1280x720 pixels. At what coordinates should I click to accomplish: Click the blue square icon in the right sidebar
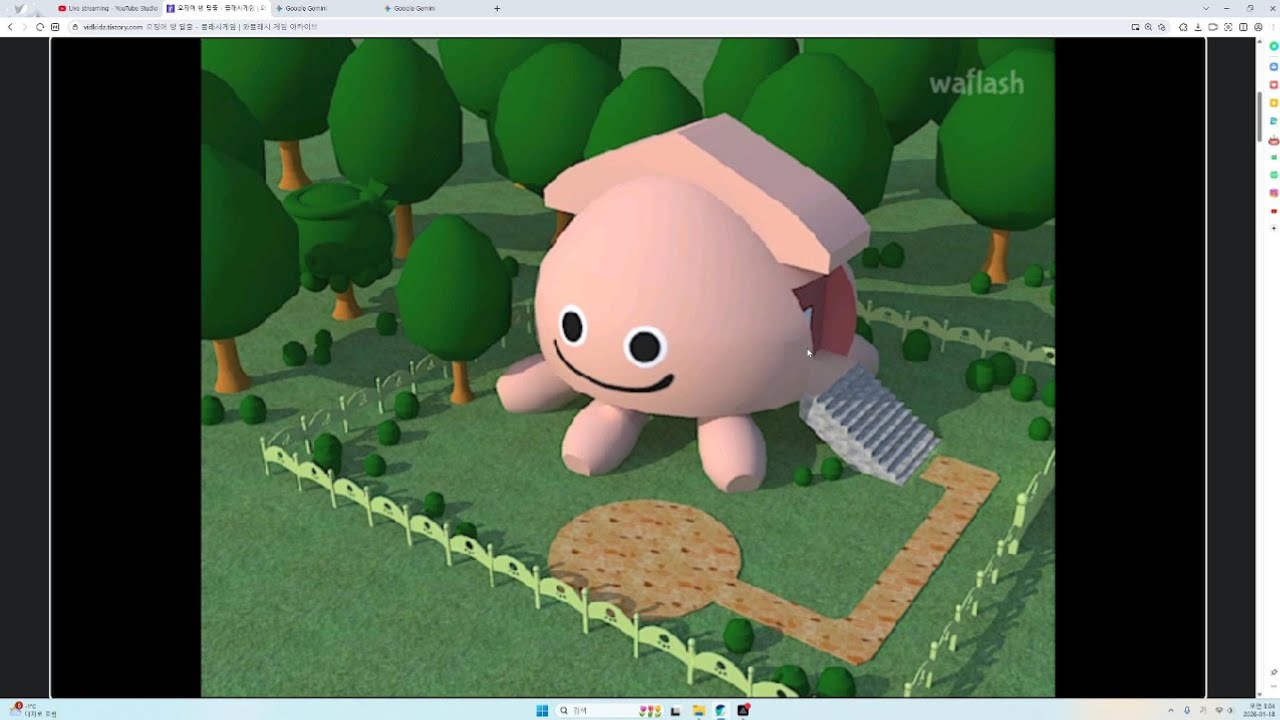coord(1274,66)
